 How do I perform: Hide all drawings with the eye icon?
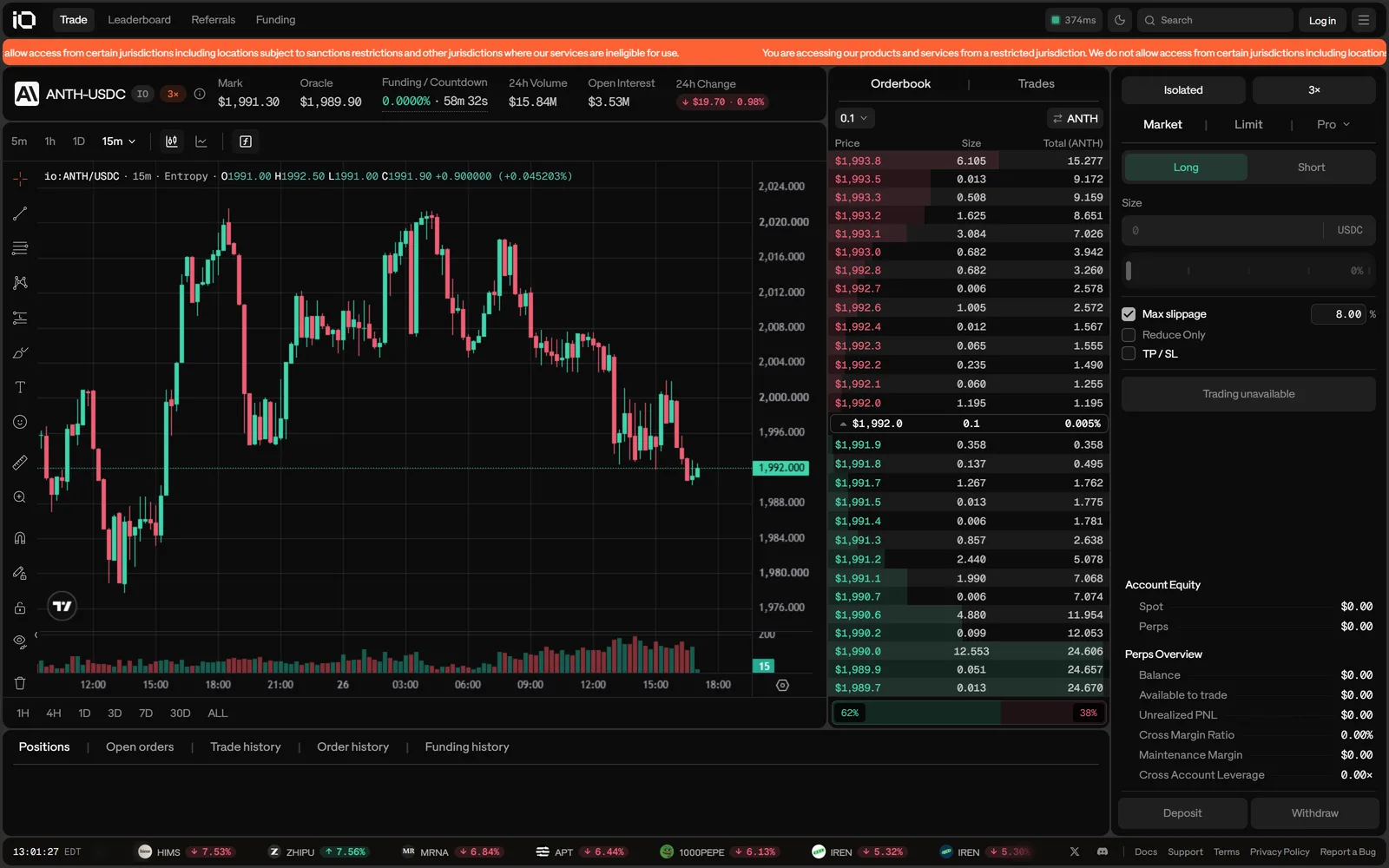[20, 642]
